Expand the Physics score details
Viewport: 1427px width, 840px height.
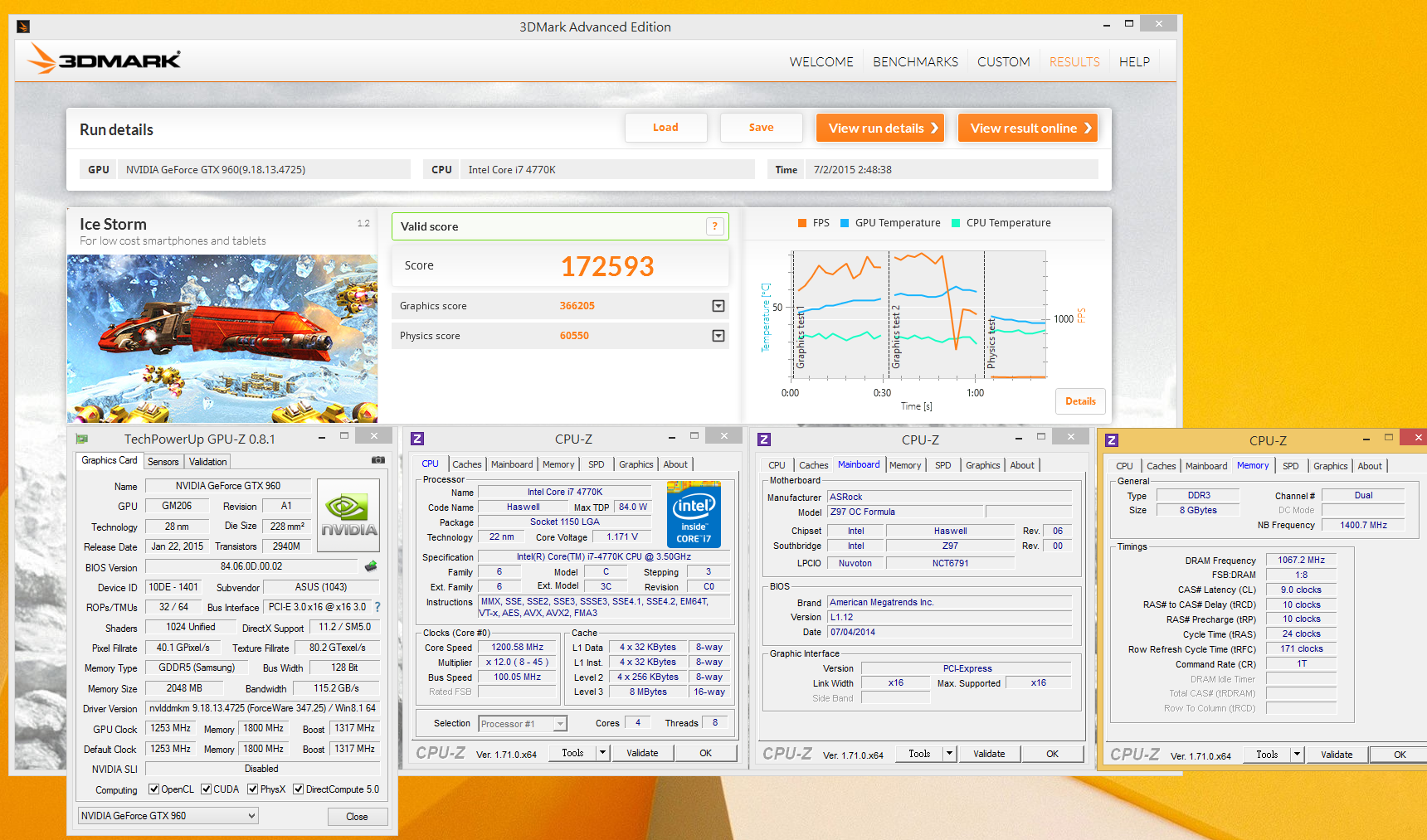click(718, 336)
